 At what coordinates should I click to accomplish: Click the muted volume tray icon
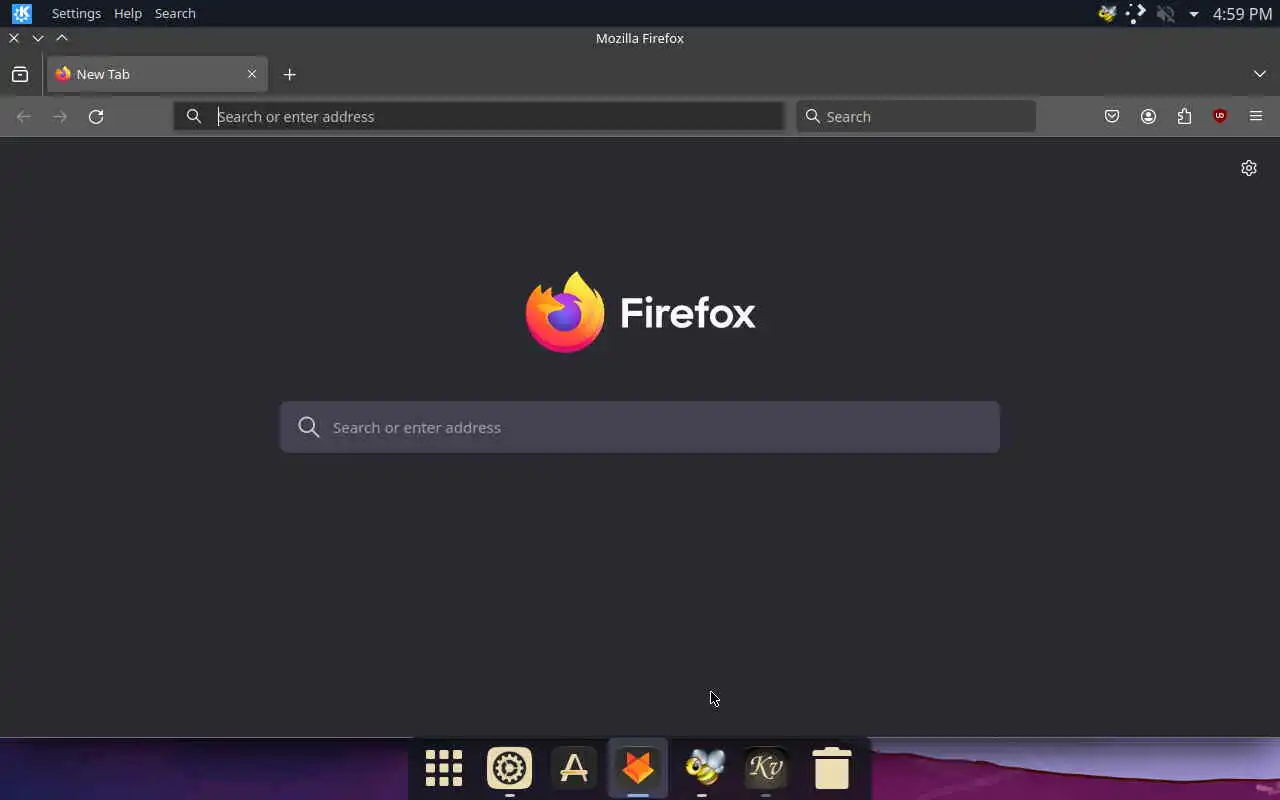coord(1165,14)
